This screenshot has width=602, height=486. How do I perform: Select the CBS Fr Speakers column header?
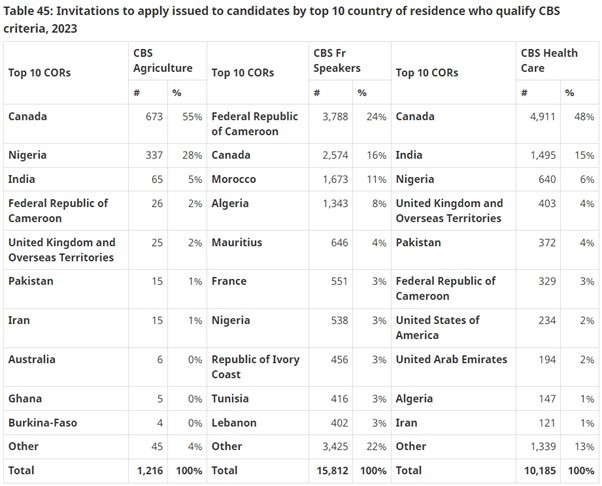337,61
